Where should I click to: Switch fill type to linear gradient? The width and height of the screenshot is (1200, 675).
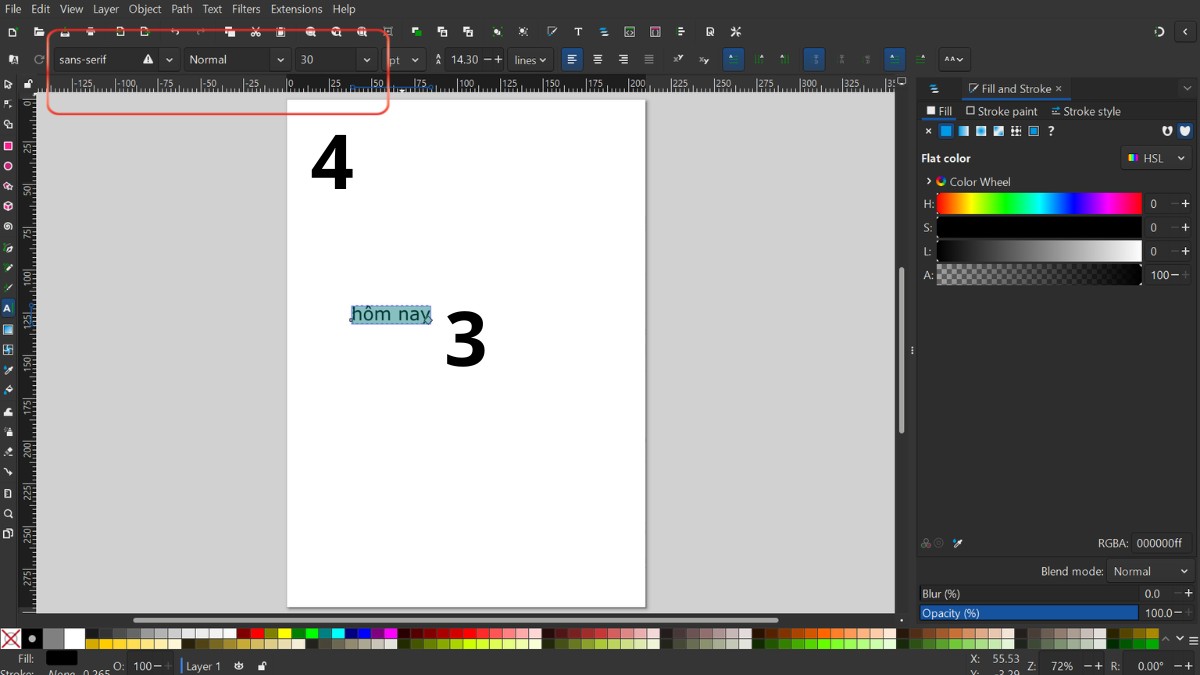point(963,131)
